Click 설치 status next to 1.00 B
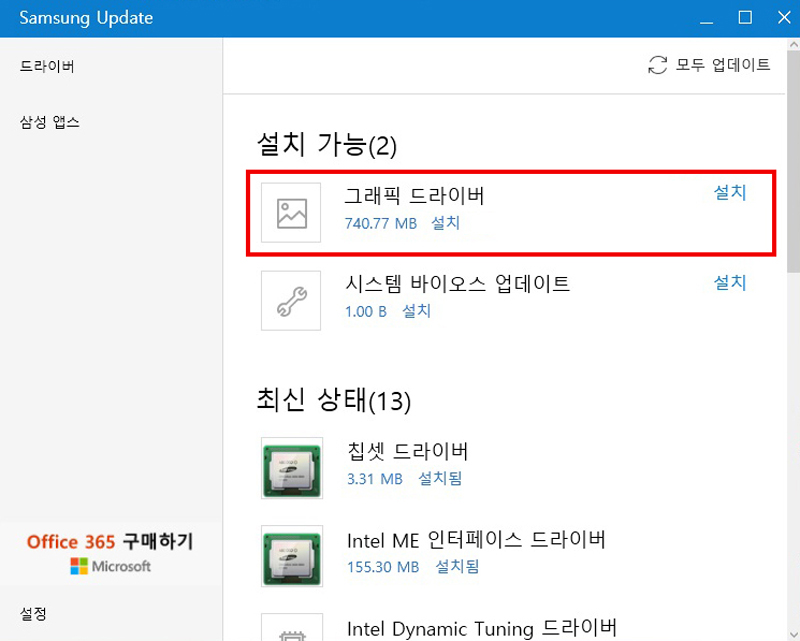The height and width of the screenshot is (641, 800). [x=417, y=311]
